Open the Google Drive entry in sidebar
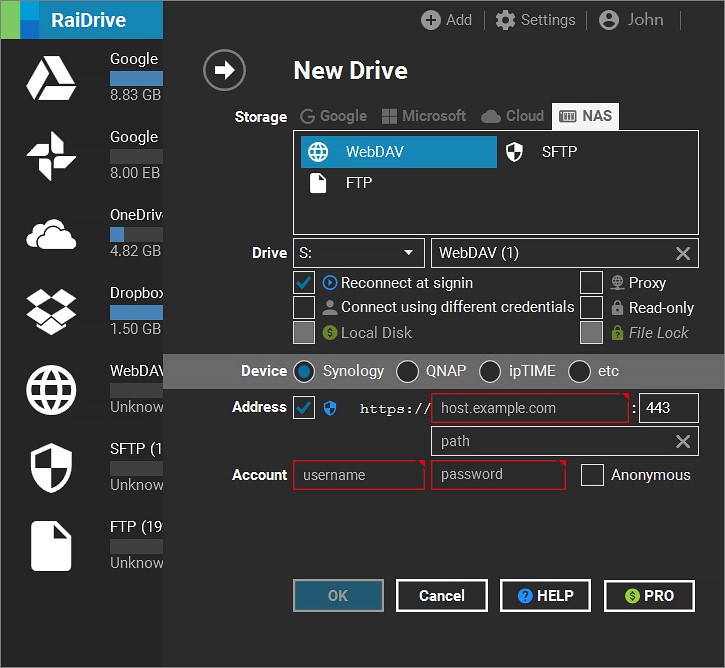The height and width of the screenshot is (668, 725). (51, 78)
